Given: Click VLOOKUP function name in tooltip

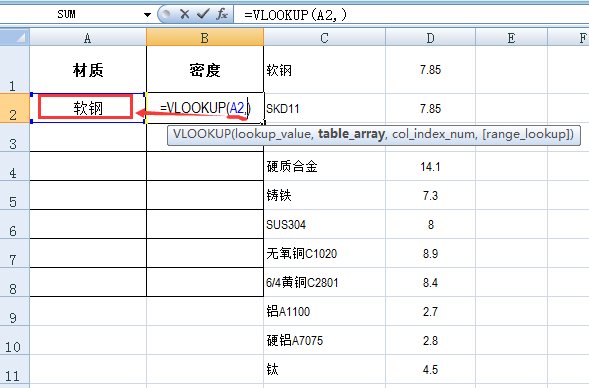Looking at the screenshot, I should click(x=201, y=134).
